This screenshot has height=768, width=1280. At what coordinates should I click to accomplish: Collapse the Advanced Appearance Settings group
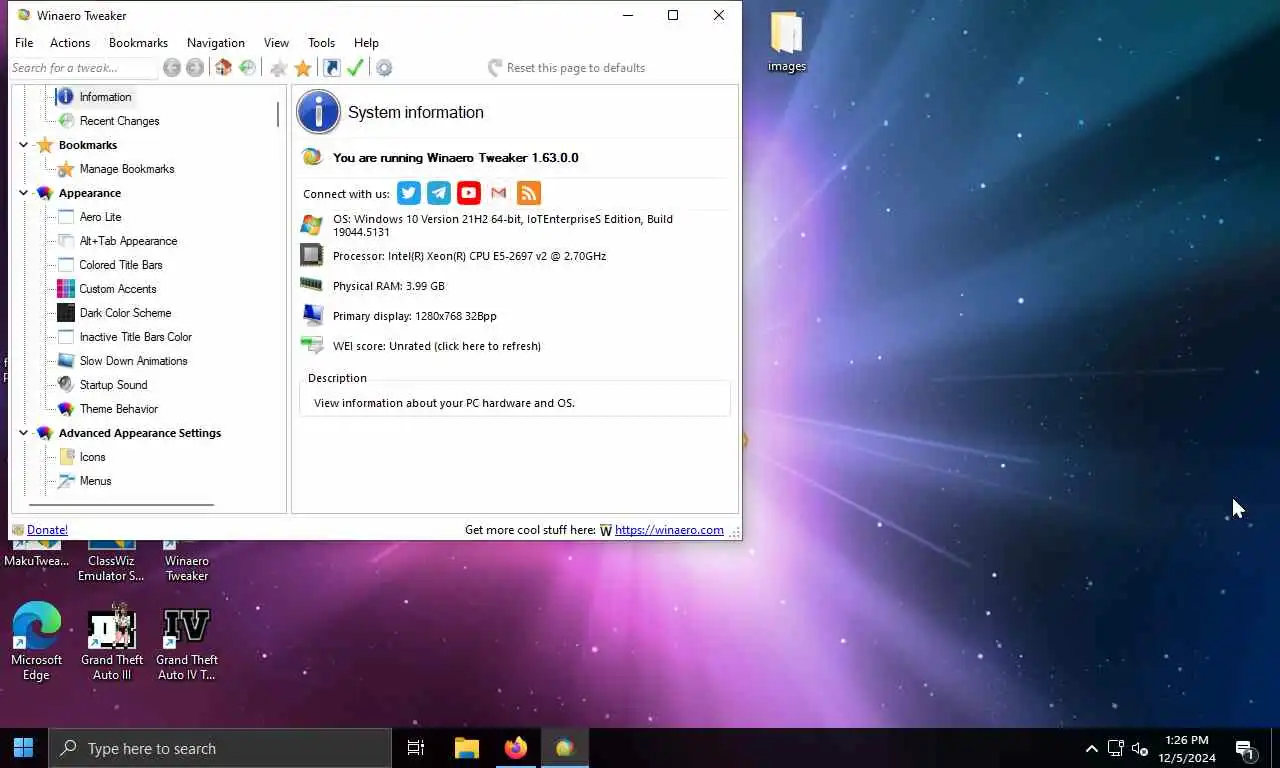[23, 433]
